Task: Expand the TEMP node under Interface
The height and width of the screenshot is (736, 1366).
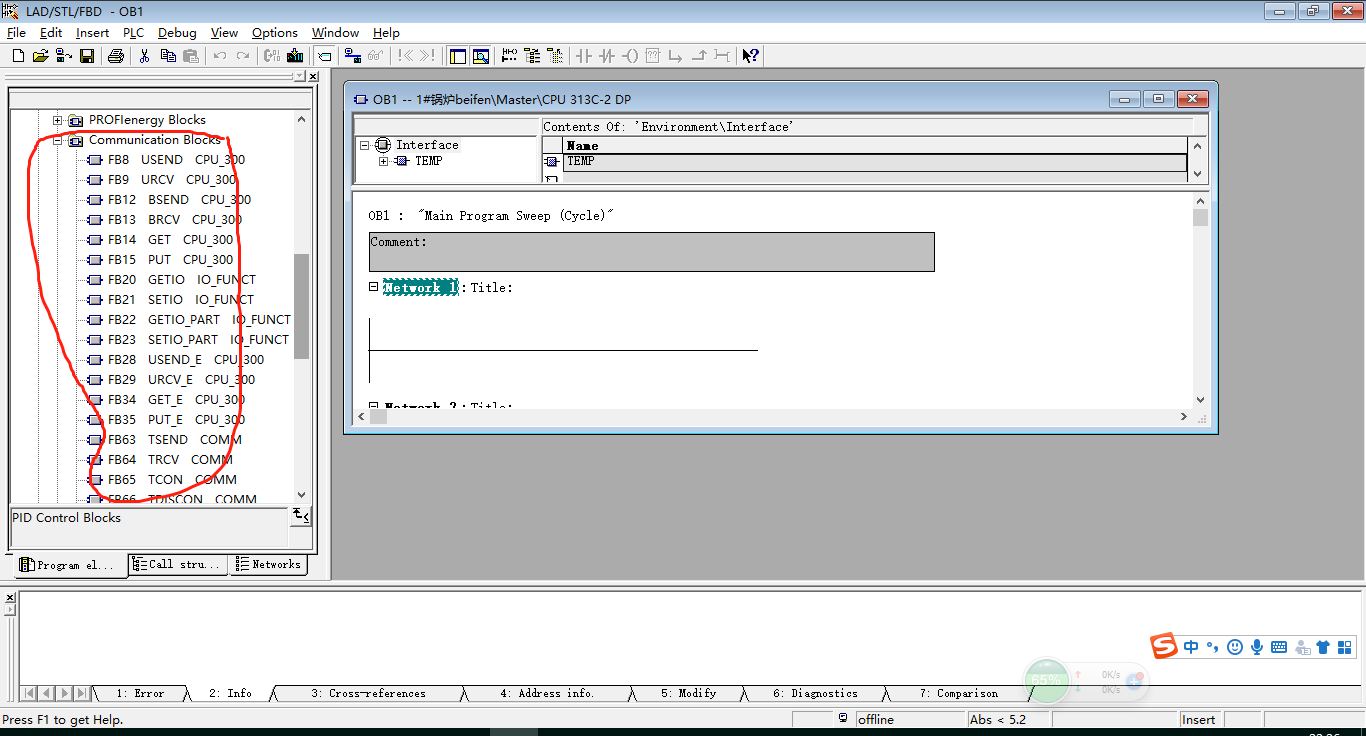Action: (384, 161)
